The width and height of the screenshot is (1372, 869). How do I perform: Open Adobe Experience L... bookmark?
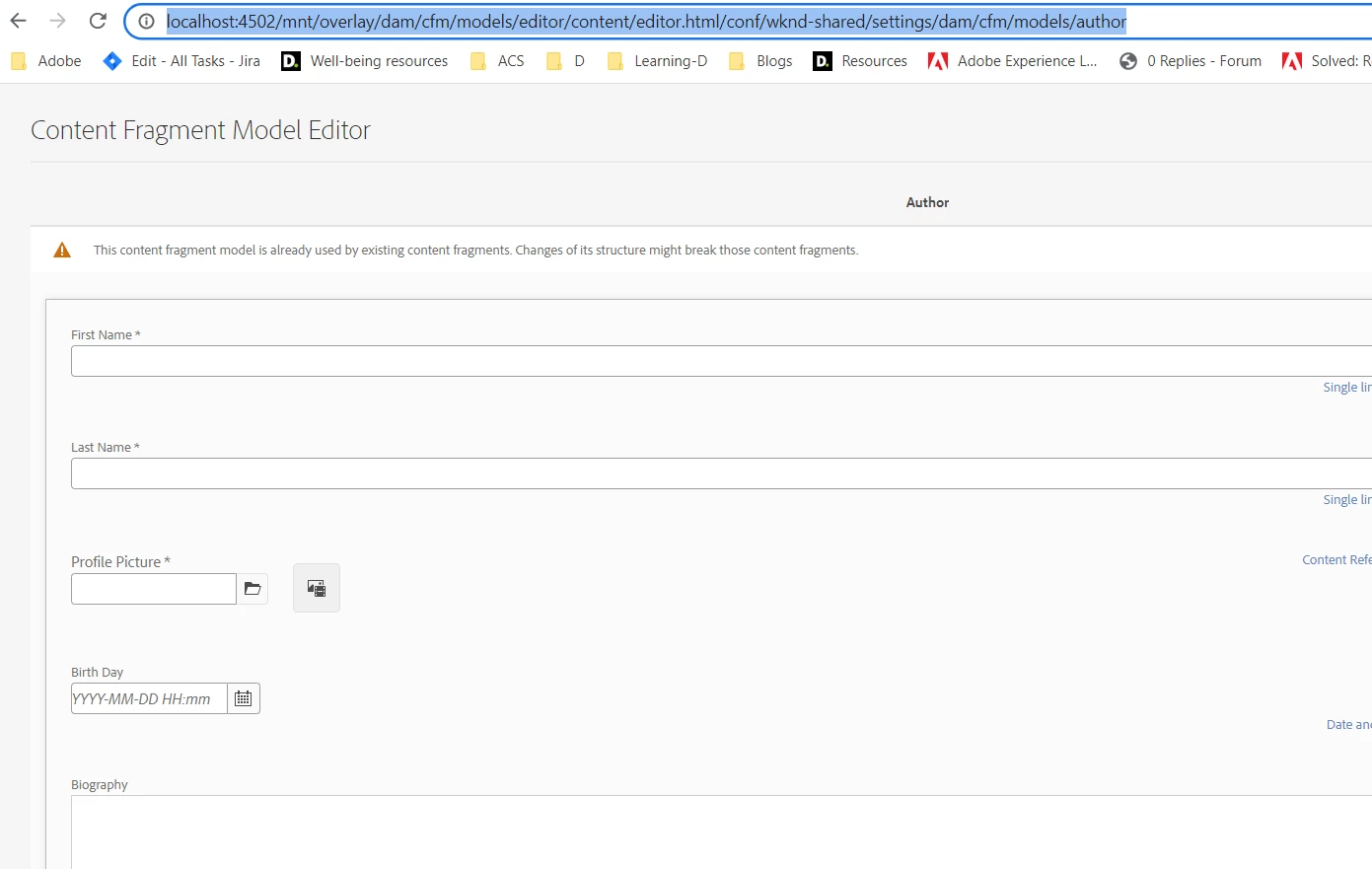click(x=1013, y=61)
